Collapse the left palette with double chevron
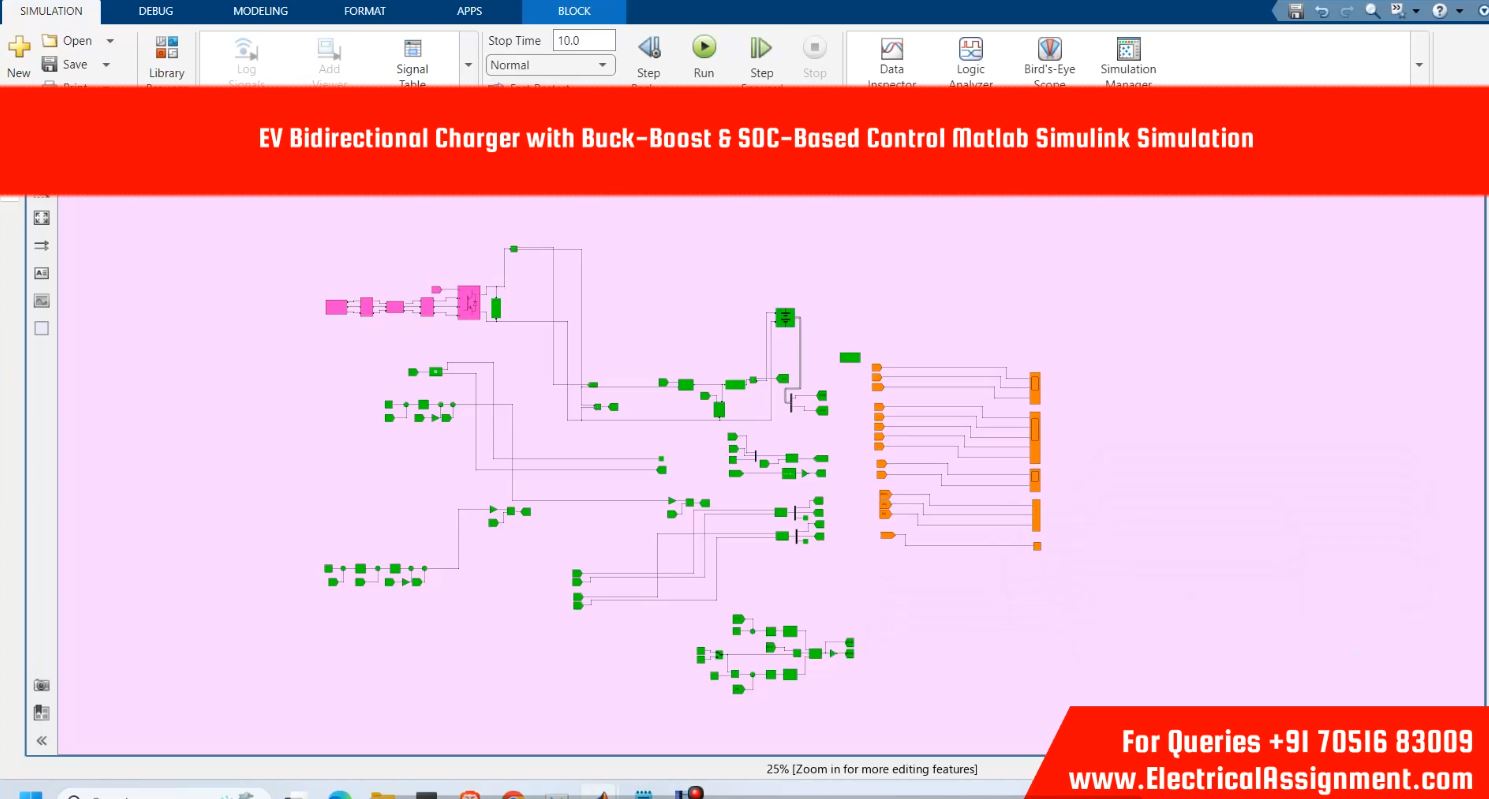The height and width of the screenshot is (799, 1489). 41,741
